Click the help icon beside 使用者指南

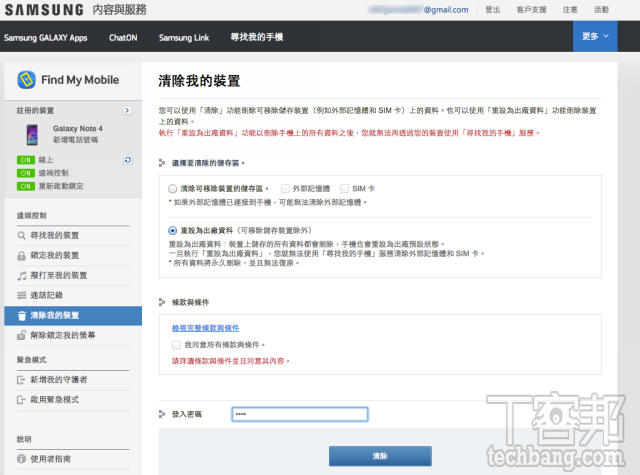pyautogui.click(x=22, y=459)
